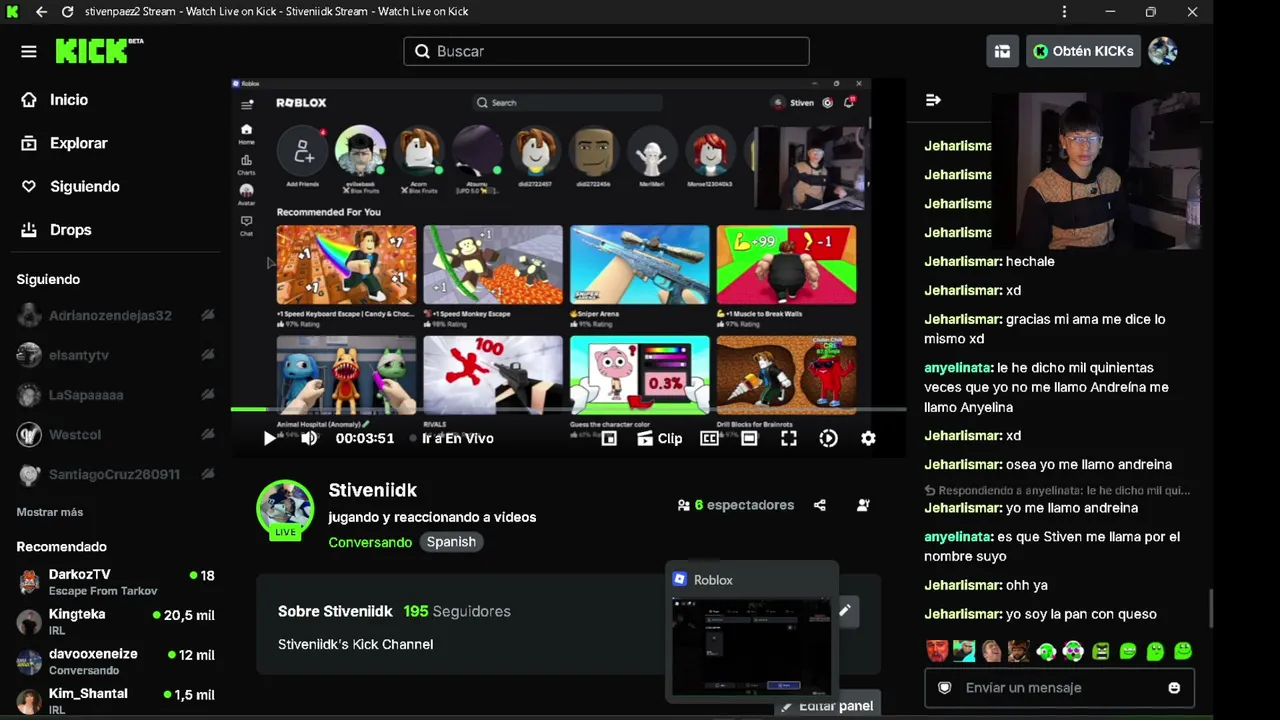Open the playback speed icon beside settings
This screenshot has width=1280, height=720.
(x=828, y=438)
